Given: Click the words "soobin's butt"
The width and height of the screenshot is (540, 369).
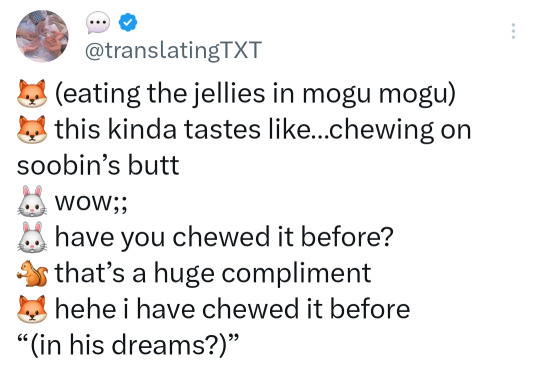Looking at the screenshot, I should [98, 165].
